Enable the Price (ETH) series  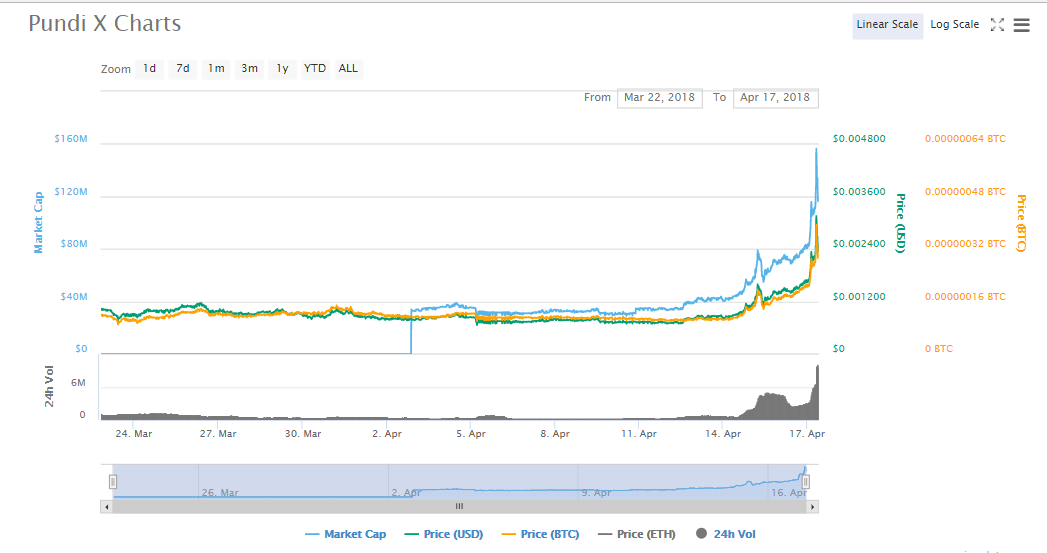coord(636,534)
